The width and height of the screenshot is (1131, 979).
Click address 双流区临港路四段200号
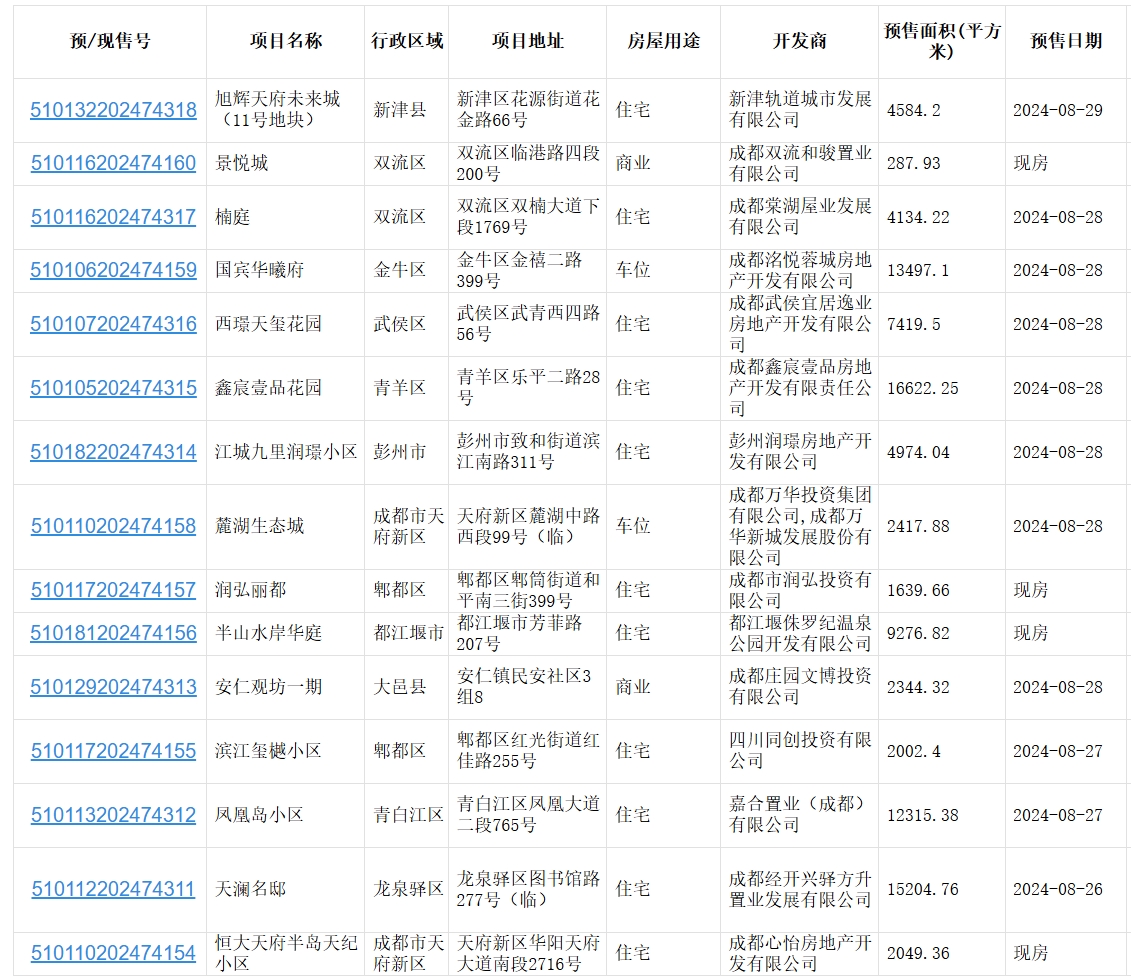point(528,163)
